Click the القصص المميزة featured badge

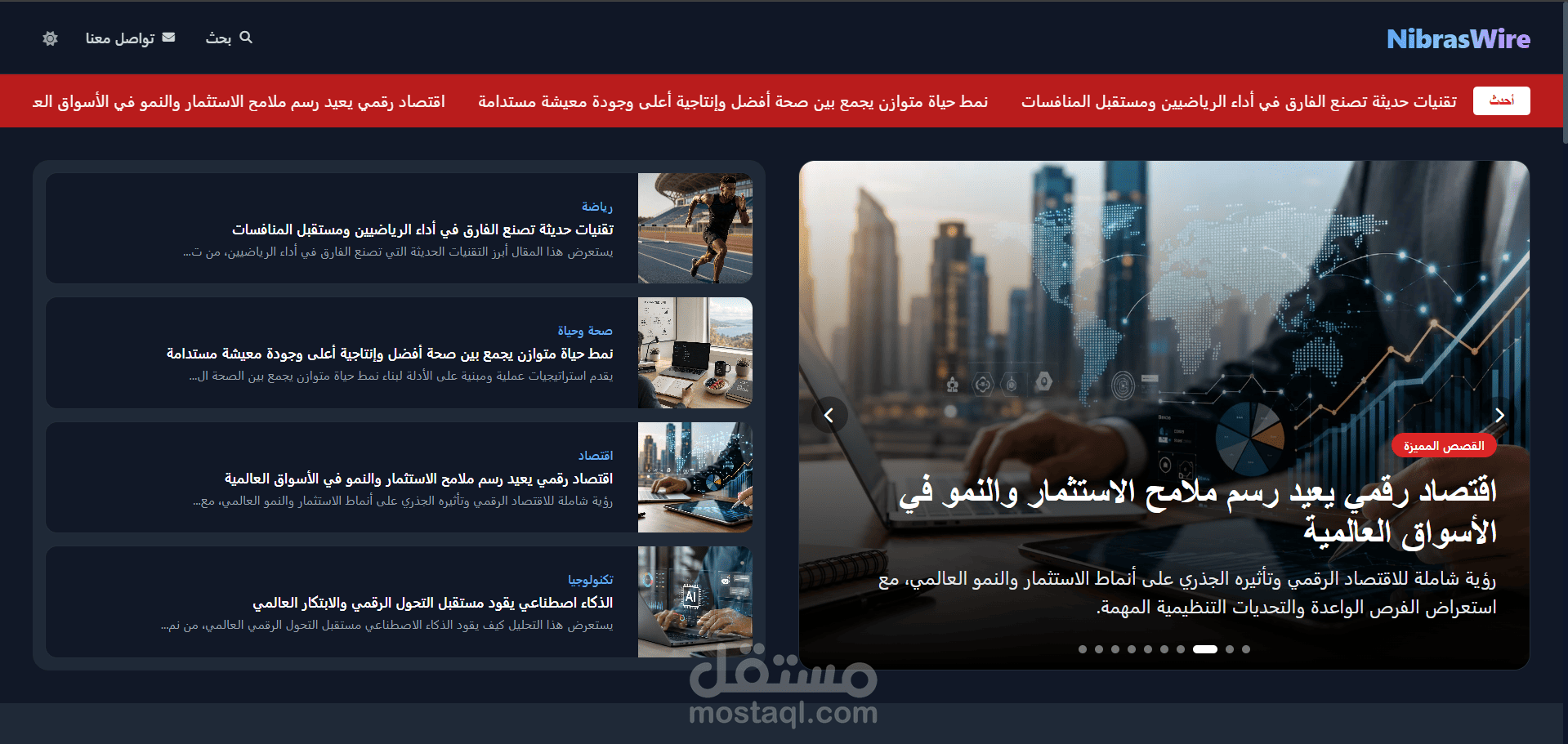click(1444, 446)
